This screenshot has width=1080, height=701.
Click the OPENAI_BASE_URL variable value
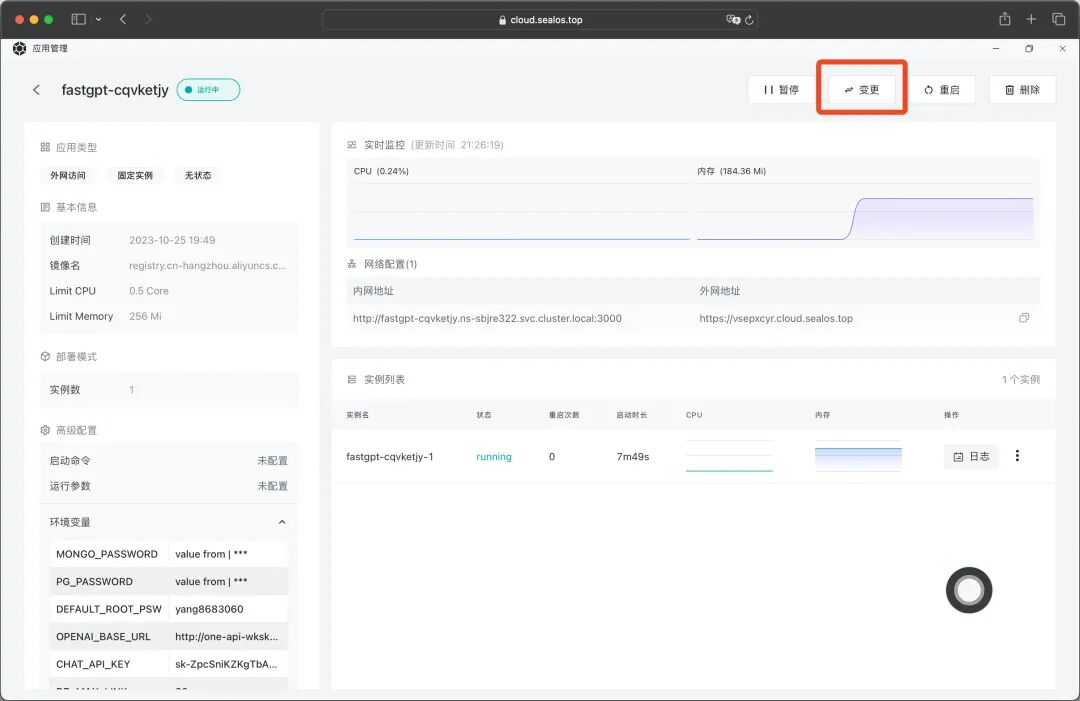(x=227, y=636)
